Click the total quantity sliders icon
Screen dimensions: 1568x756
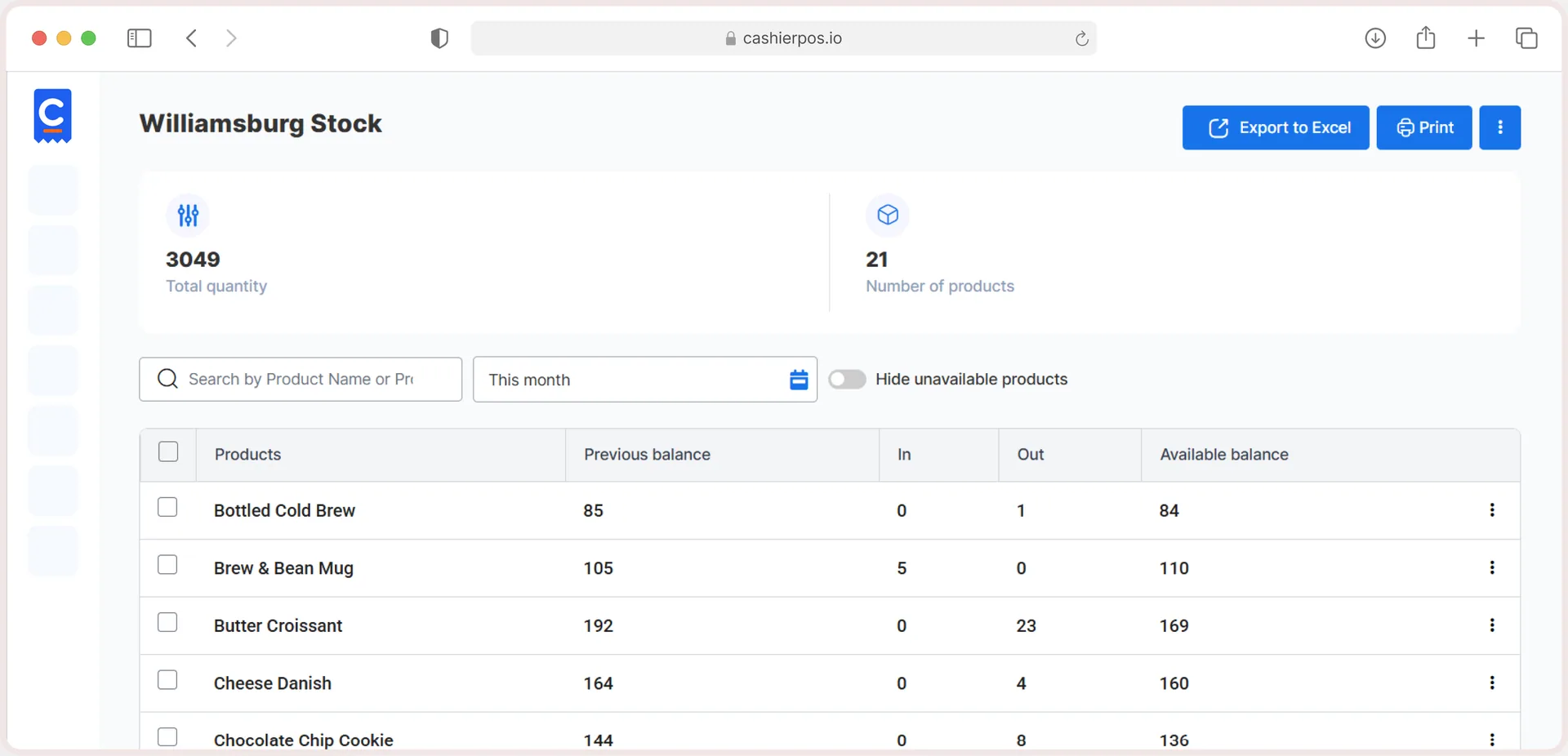point(188,215)
